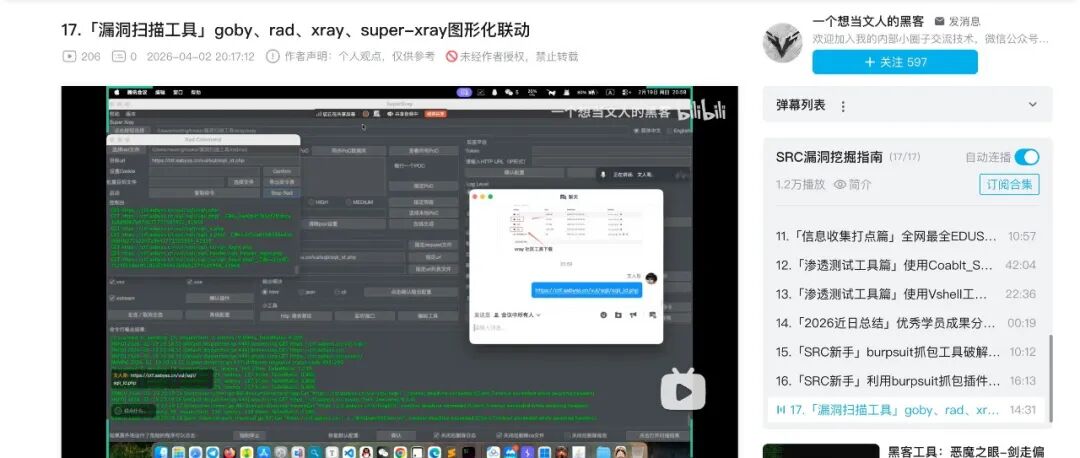Image resolution: width=1080 pixels, height=458 pixels.
Task: Follow uploader with 关注 597 button
Action: tap(895, 62)
